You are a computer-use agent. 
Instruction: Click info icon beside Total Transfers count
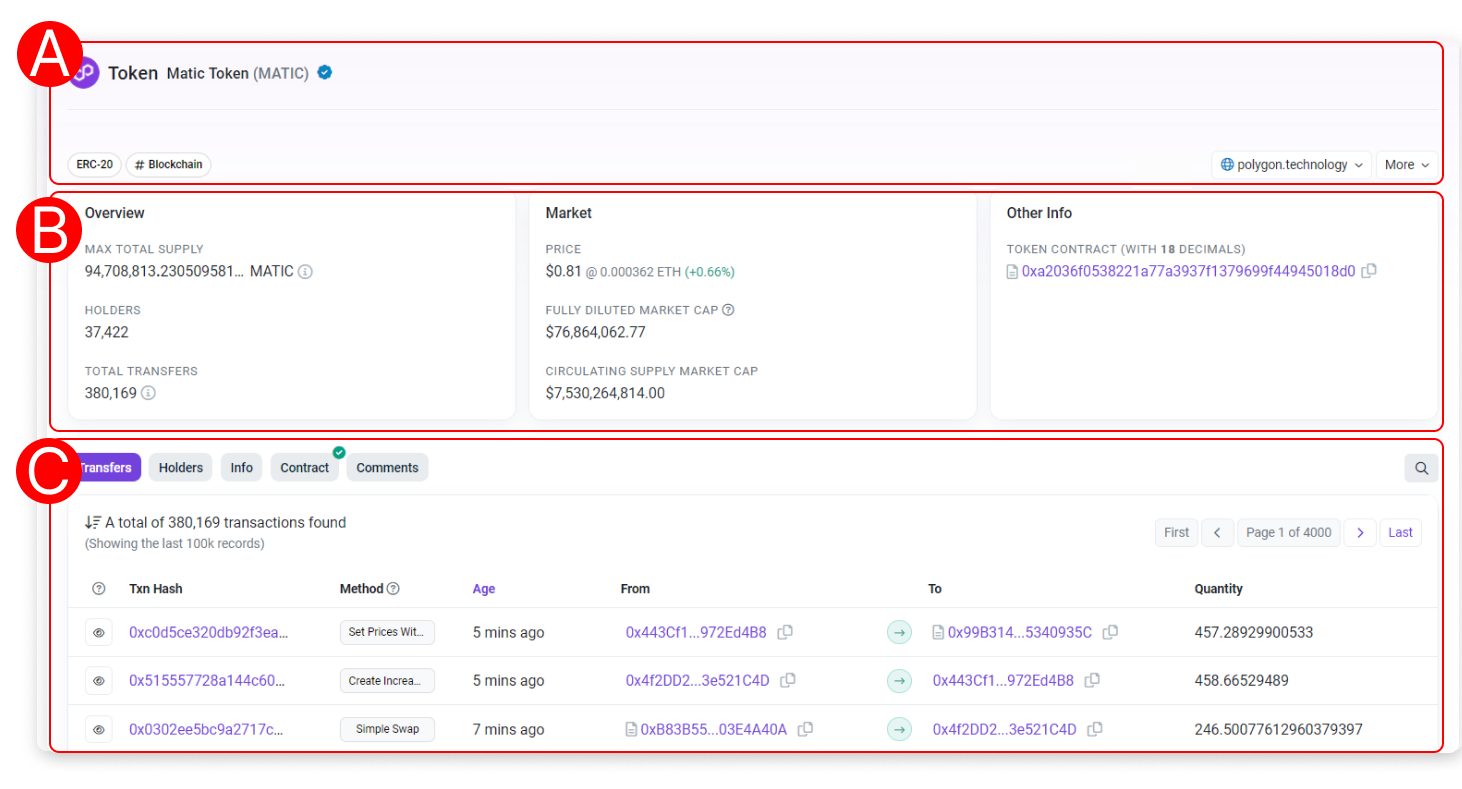[148, 393]
